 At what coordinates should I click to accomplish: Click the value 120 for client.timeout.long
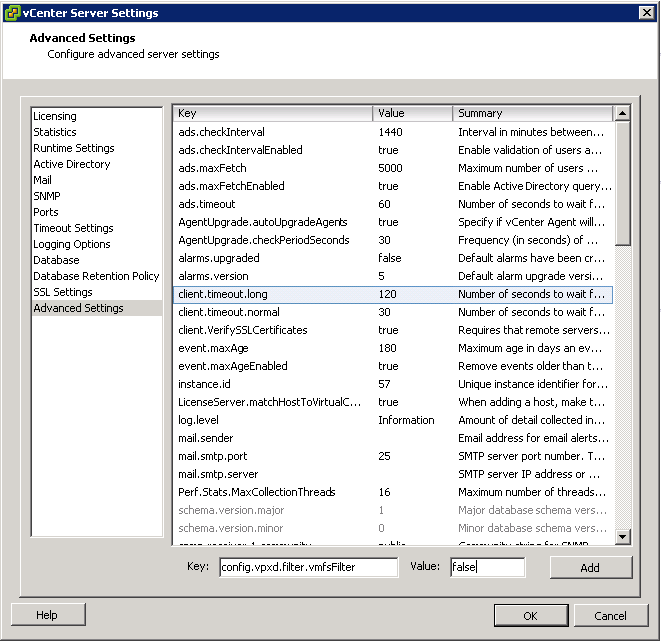point(387,295)
